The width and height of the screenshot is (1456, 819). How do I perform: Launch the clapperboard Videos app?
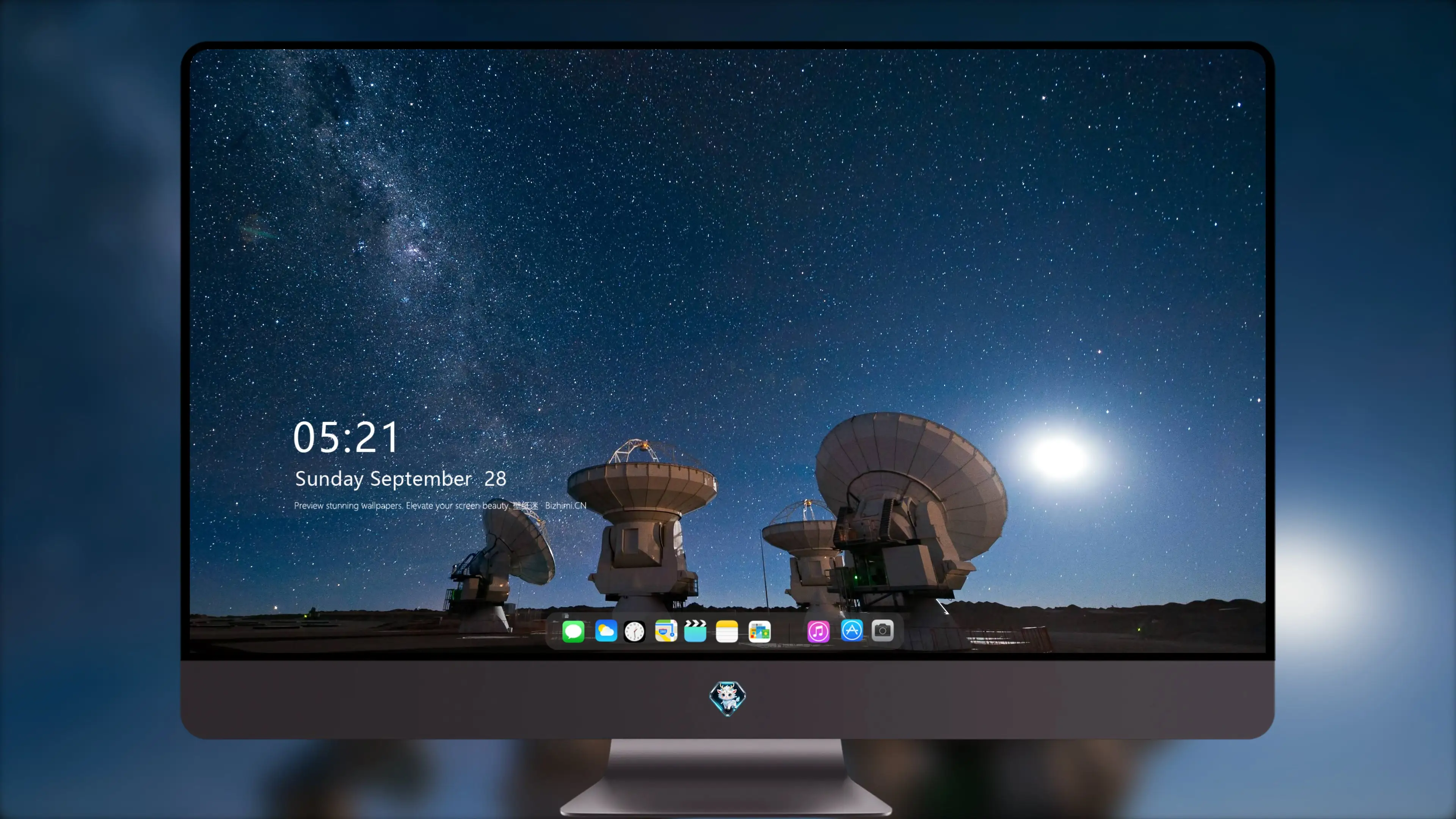(695, 631)
